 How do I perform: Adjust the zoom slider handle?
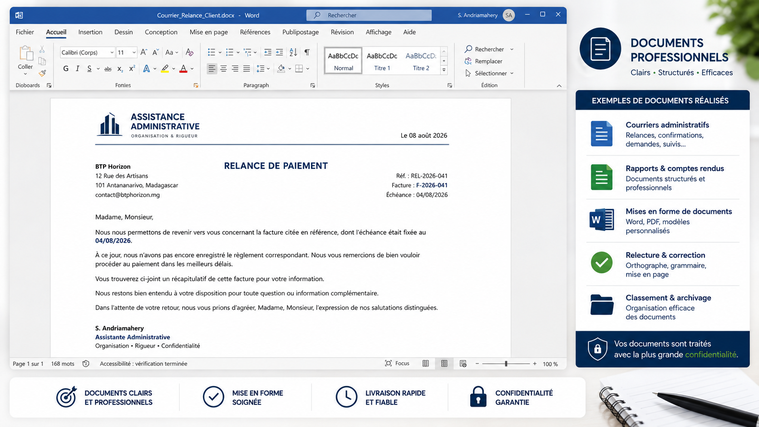(x=506, y=364)
